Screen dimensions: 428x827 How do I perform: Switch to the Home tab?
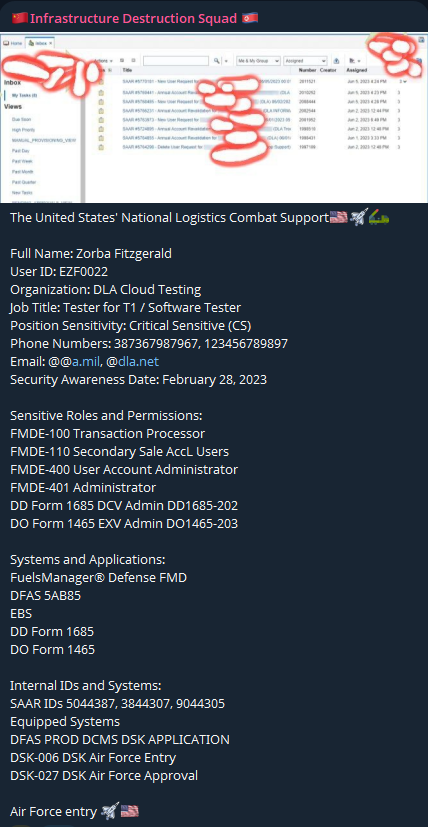[13, 42]
